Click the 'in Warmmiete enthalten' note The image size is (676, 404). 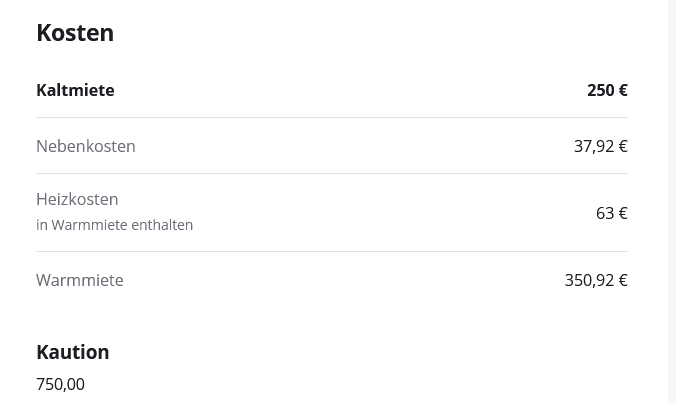(114, 225)
